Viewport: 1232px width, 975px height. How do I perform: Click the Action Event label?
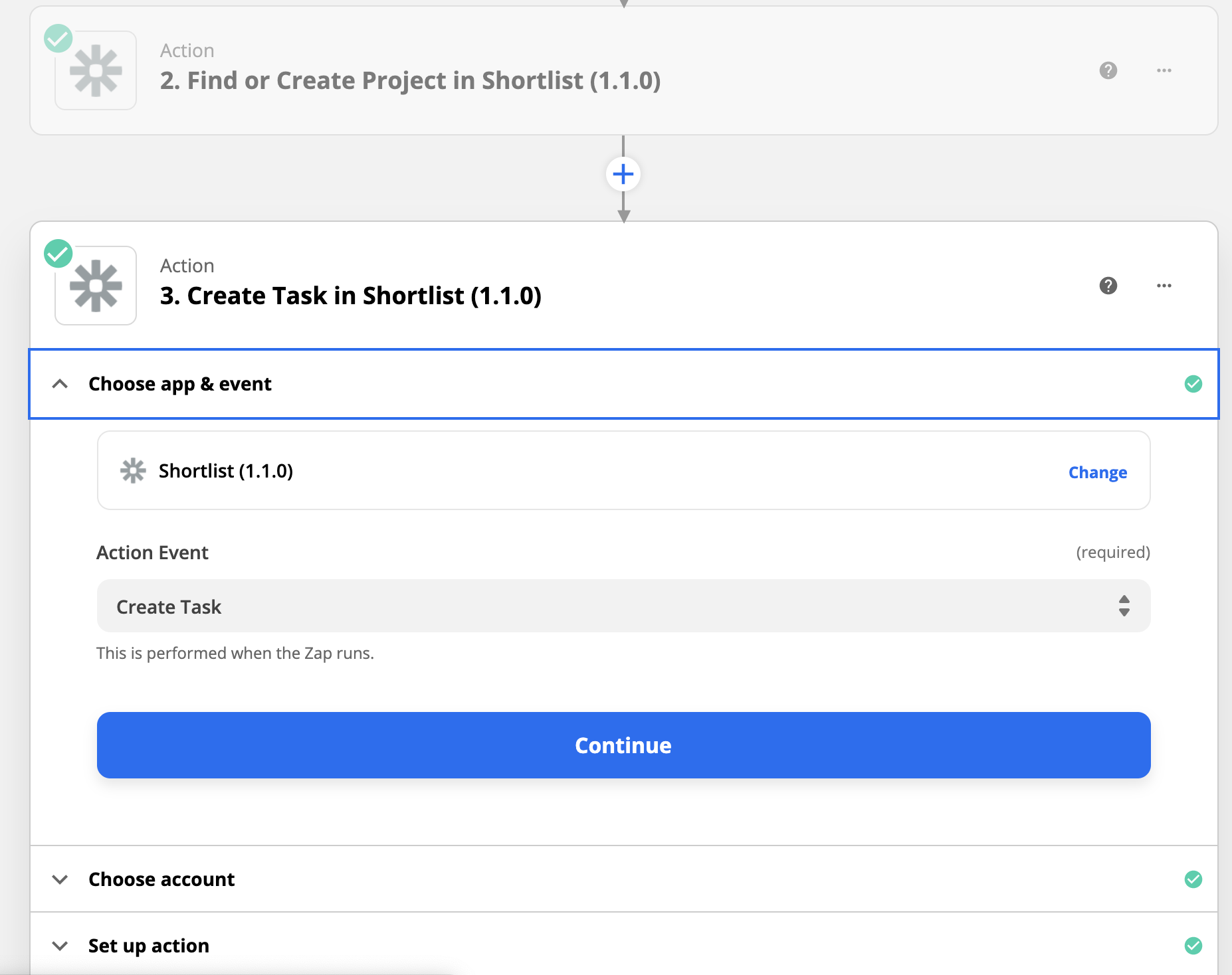[x=152, y=553]
